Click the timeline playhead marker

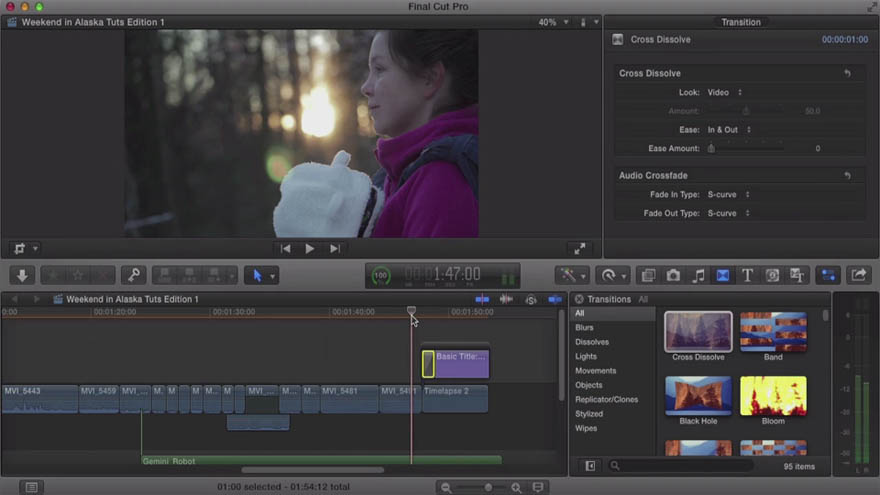[x=411, y=310]
